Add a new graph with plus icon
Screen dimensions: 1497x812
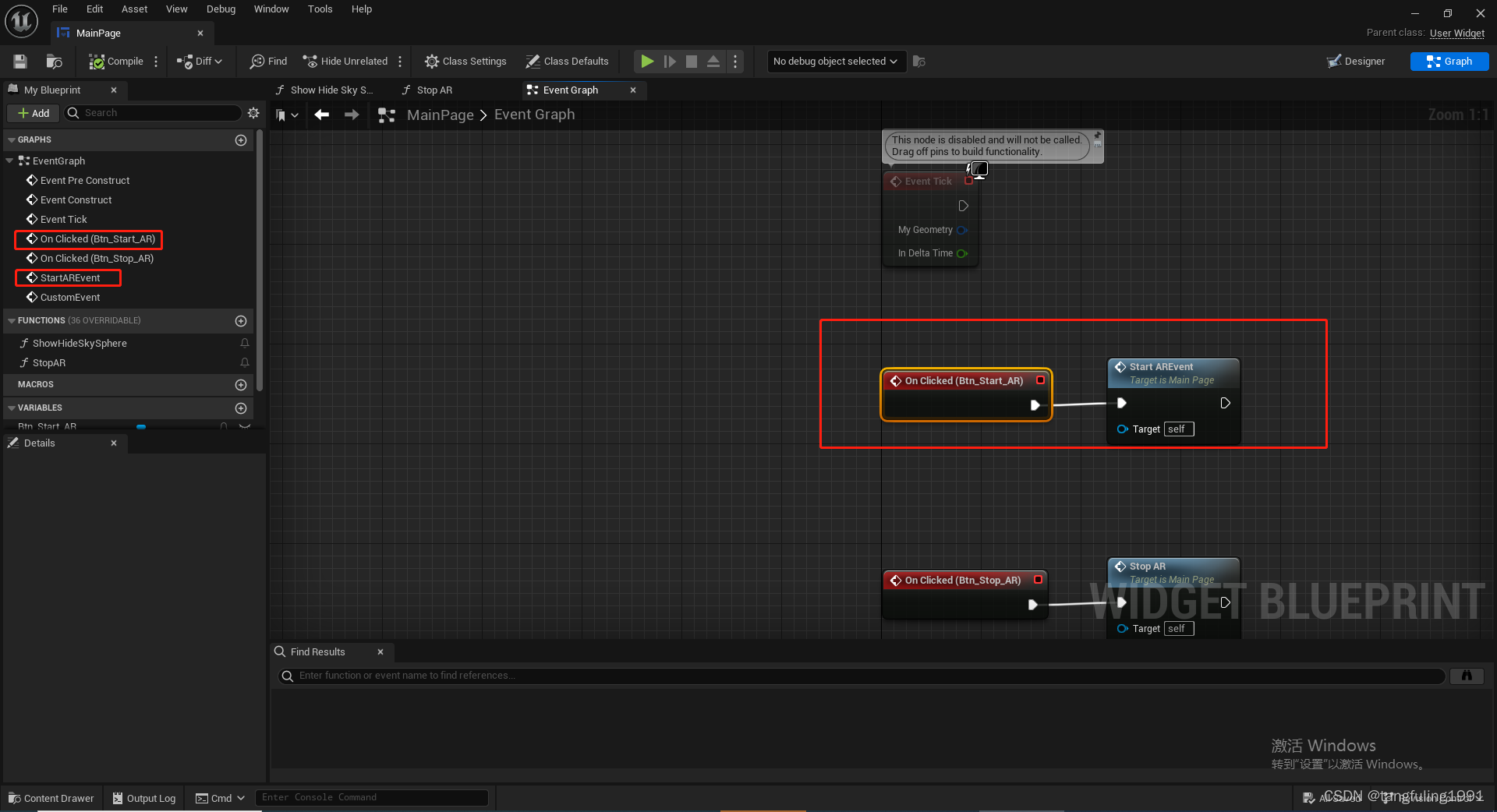[x=241, y=140]
